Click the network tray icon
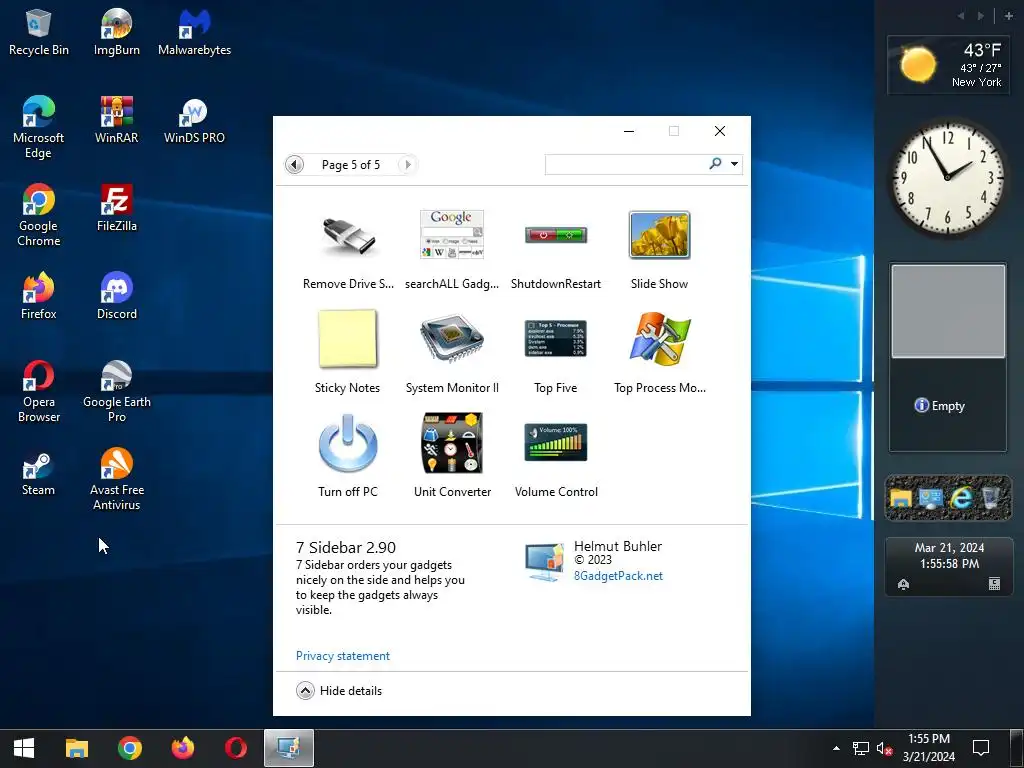The image size is (1024, 768). tap(861, 748)
